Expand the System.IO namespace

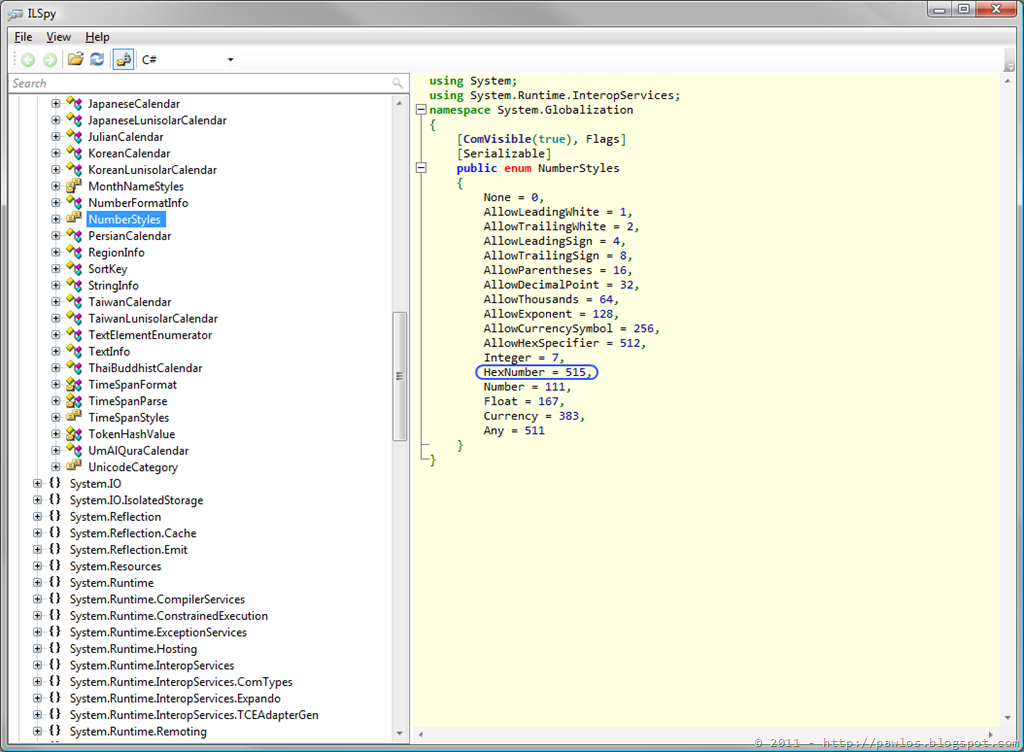coord(37,484)
